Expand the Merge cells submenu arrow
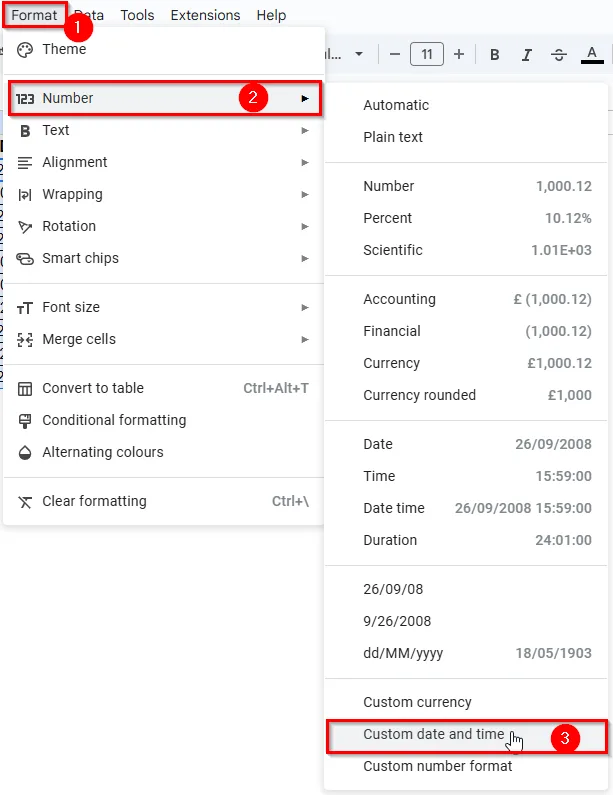The height and width of the screenshot is (795, 613). (305, 340)
